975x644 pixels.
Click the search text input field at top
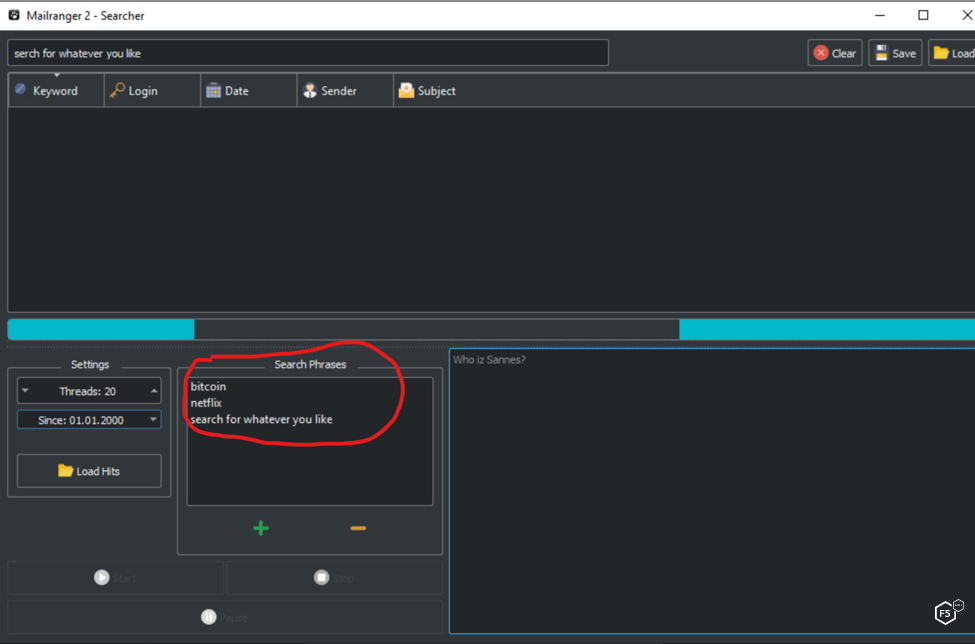[x=307, y=53]
